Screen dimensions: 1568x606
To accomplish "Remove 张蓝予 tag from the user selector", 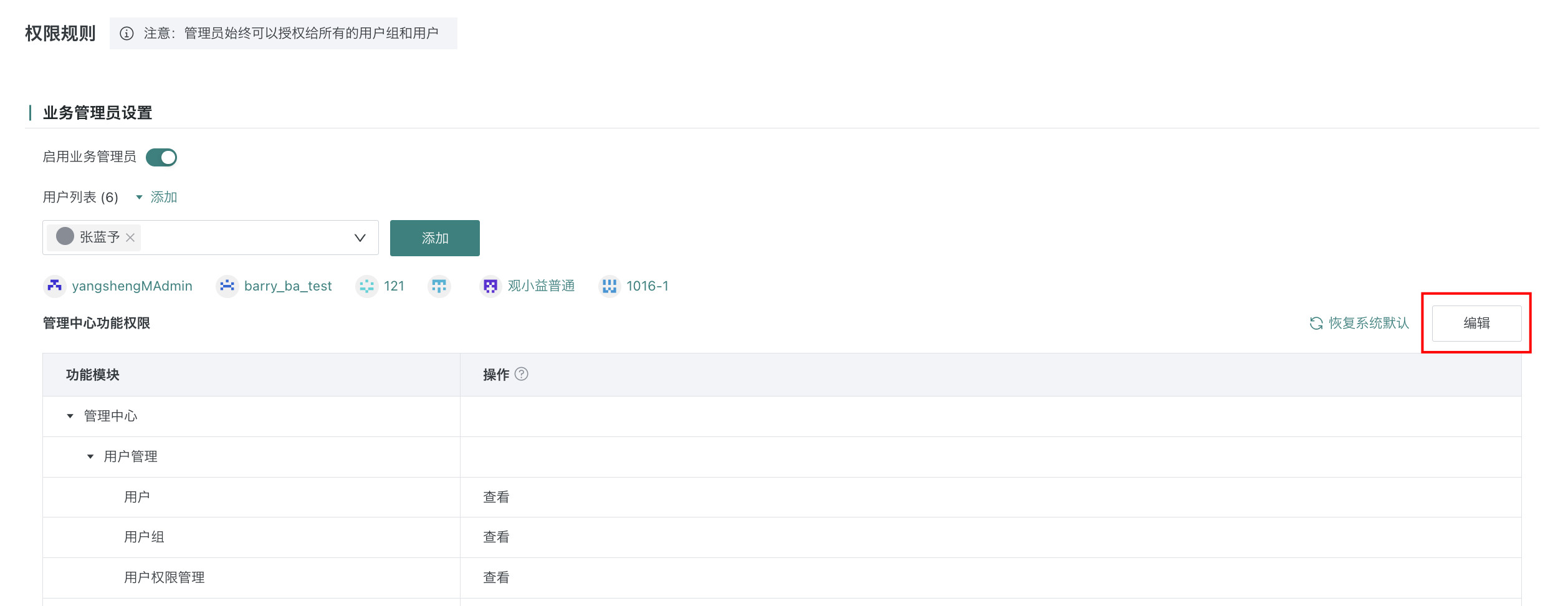I will pos(130,238).
